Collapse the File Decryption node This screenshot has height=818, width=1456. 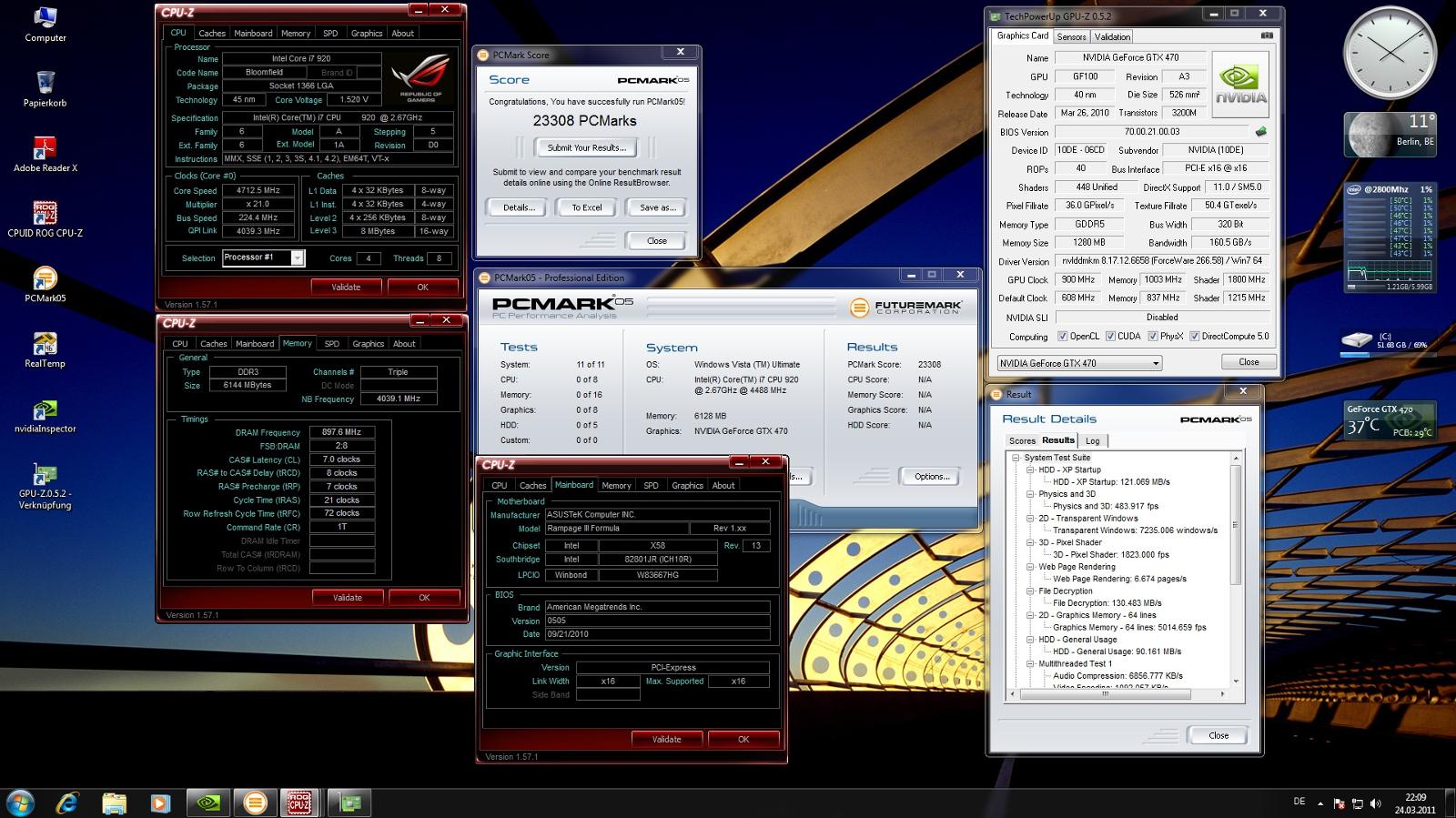[x=1031, y=591]
